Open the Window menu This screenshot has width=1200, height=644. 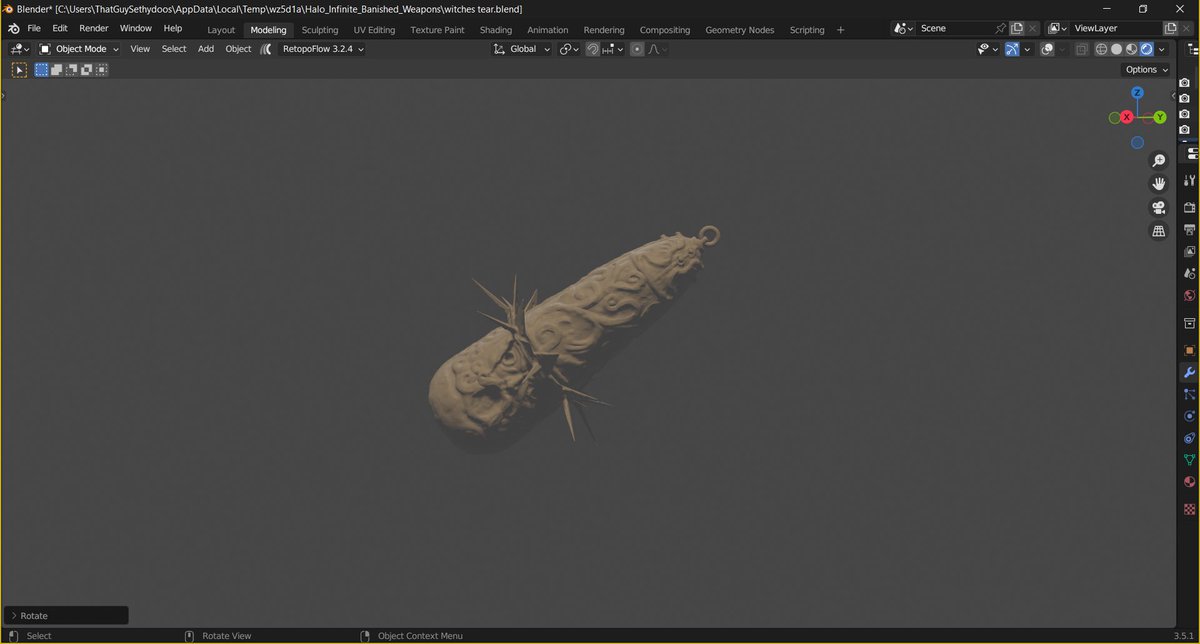click(x=135, y=29)
